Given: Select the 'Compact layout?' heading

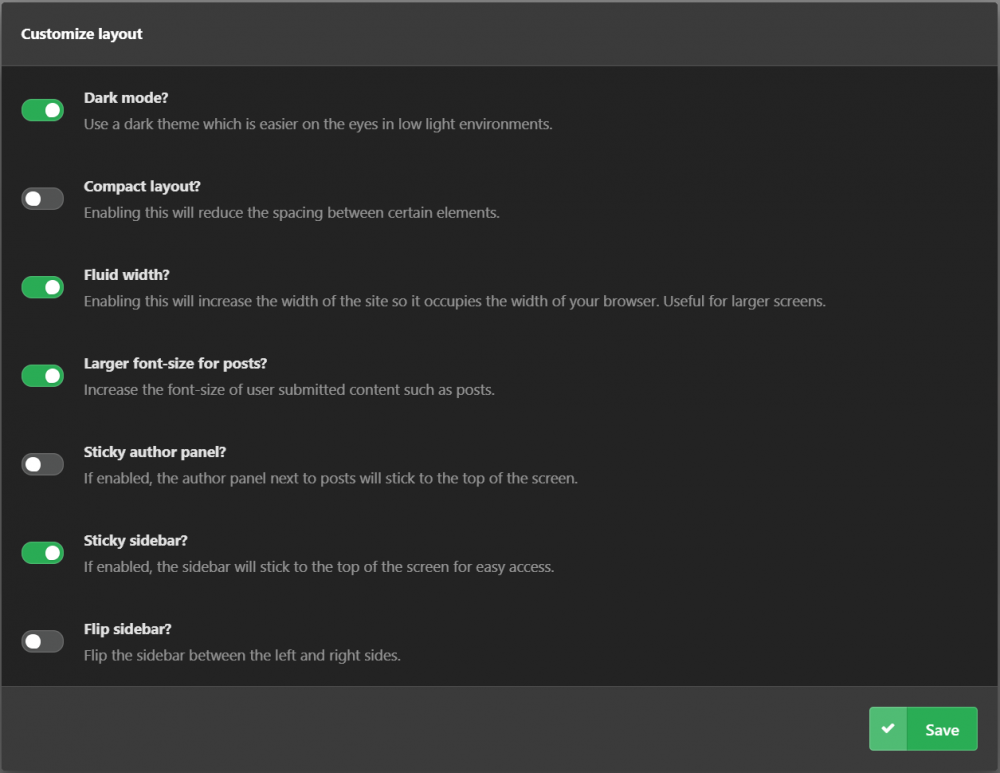Looking at the screenshot, I should [x=142, y=187].
